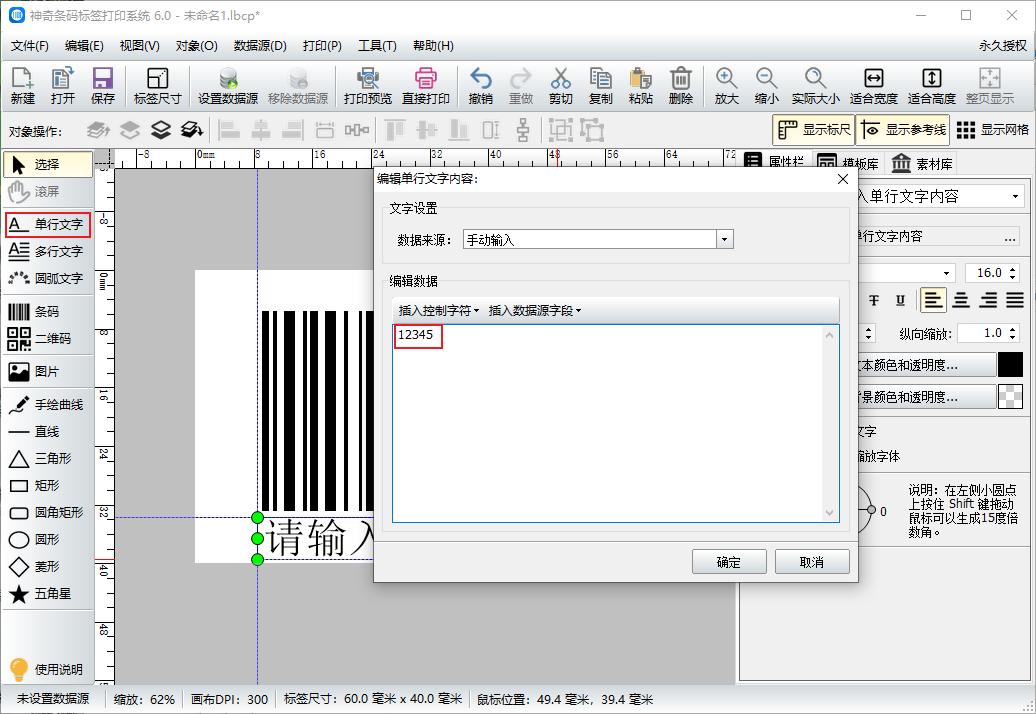Open the 工具(T) menu
Screen dimensions: 1036x714
pos(377,45)
